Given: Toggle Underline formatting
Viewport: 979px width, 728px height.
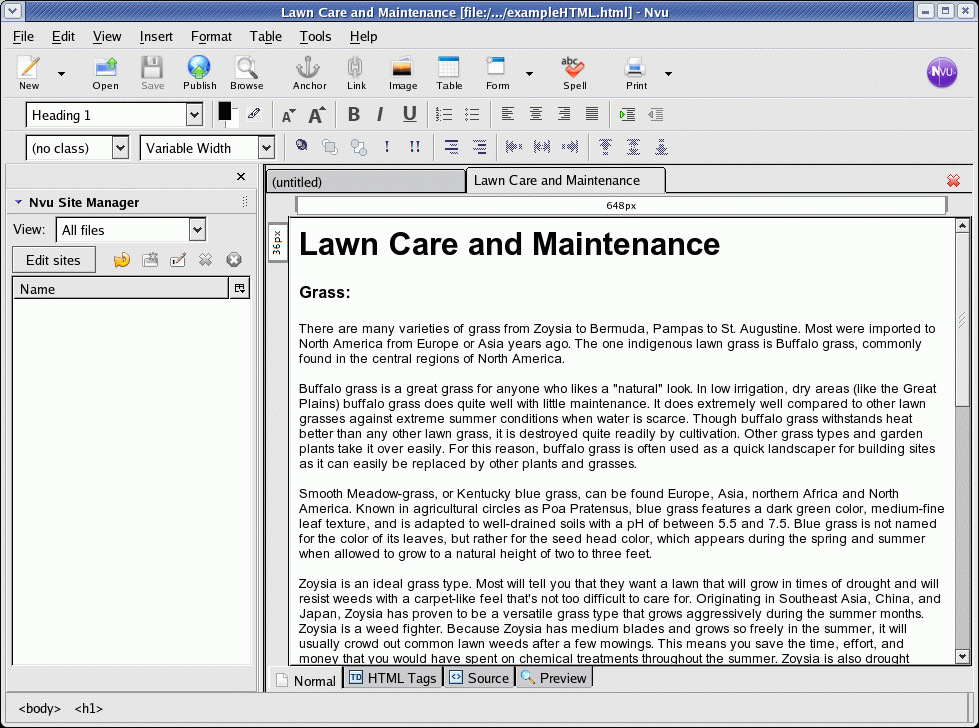Looking at the screenshot, I should point(409,115).
